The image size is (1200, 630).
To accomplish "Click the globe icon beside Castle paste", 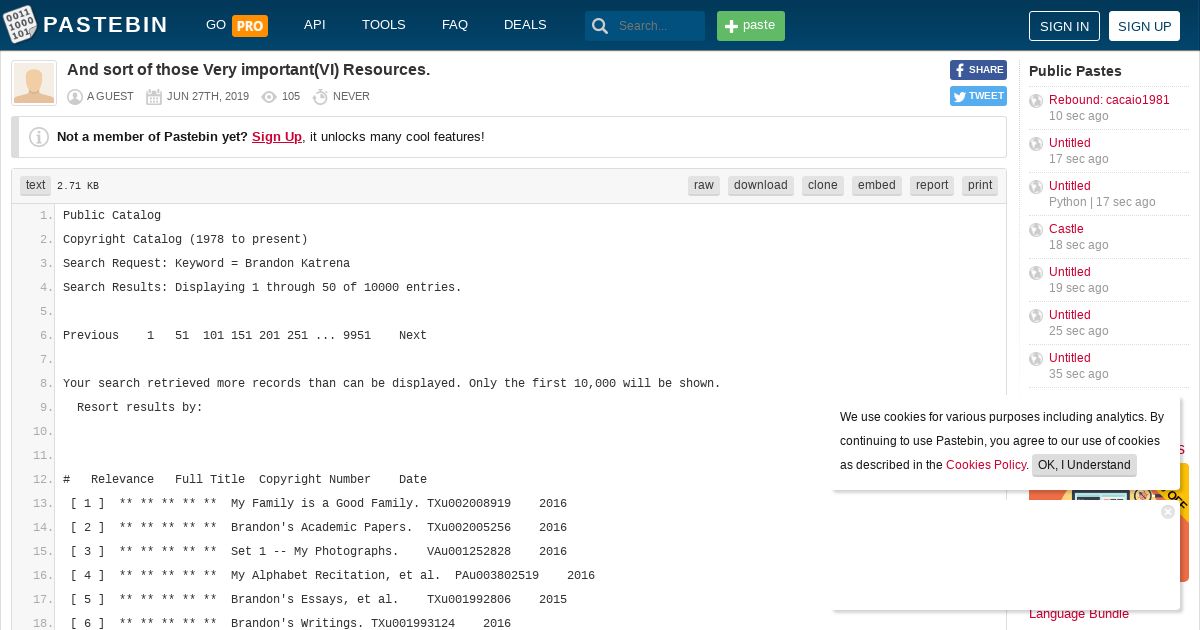I will 1036,230.
